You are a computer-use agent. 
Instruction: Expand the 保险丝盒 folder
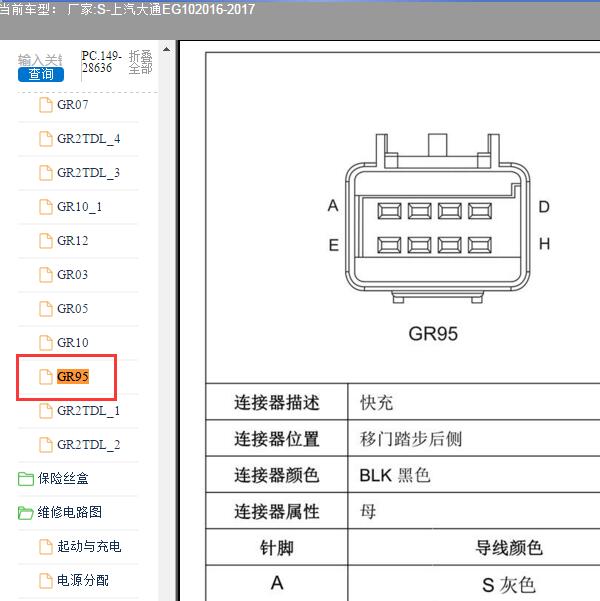[x=63, y=478]
